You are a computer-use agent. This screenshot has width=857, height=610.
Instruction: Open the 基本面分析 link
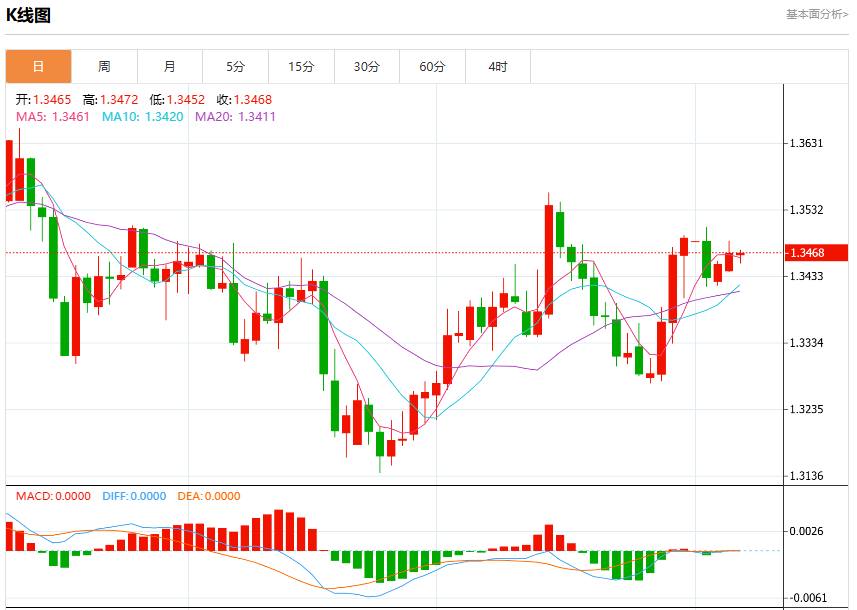[x=817, y=14]
